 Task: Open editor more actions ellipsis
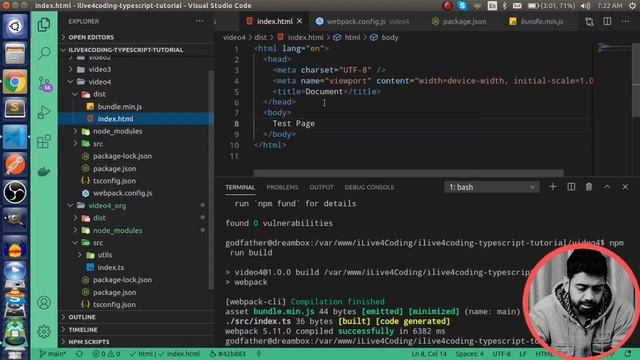coord(625,21)
